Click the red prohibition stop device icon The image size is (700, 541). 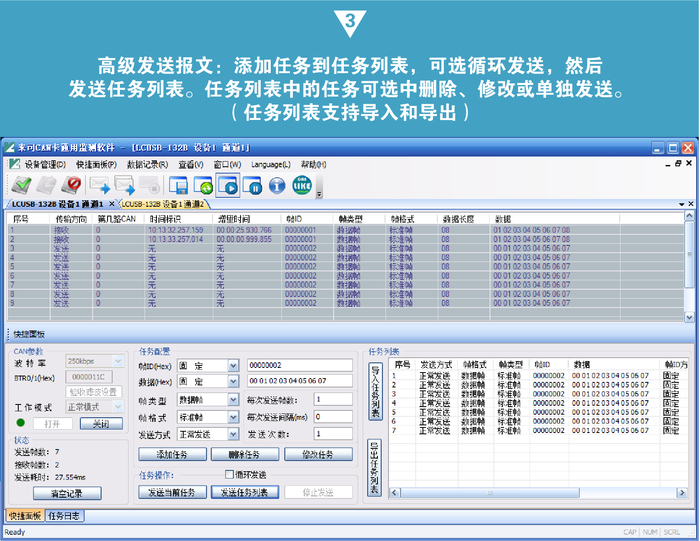71,185
